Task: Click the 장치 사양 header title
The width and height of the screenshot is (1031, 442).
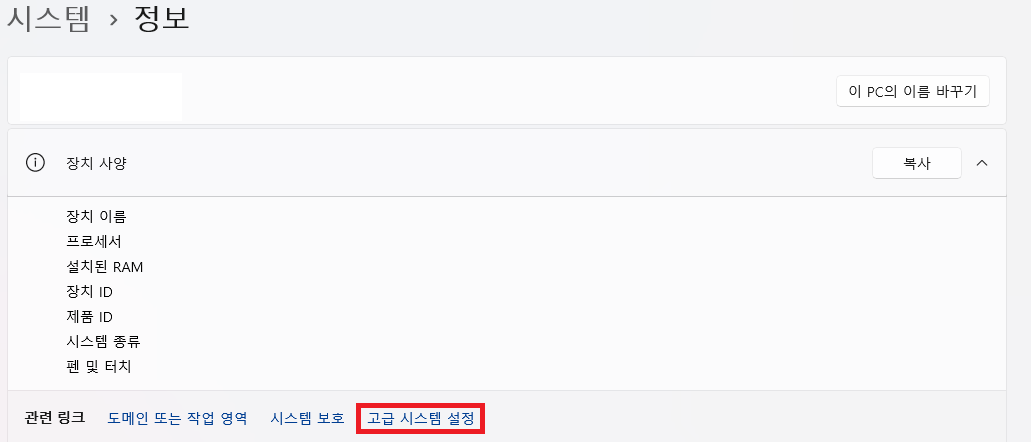Action: 96,163
